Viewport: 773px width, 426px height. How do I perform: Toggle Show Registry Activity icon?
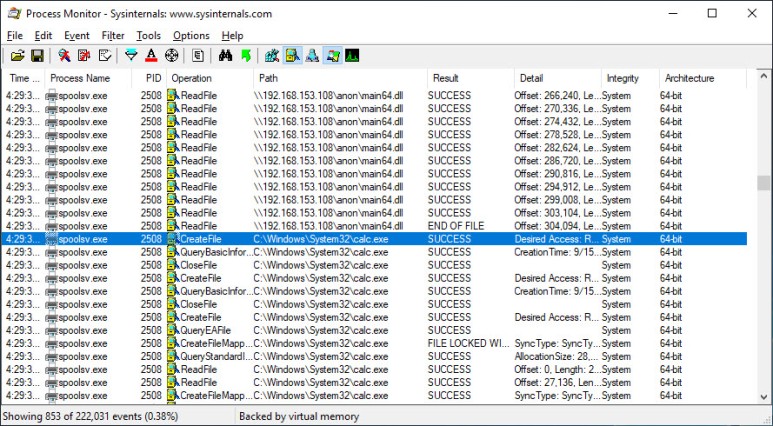[x=272, y=56]
